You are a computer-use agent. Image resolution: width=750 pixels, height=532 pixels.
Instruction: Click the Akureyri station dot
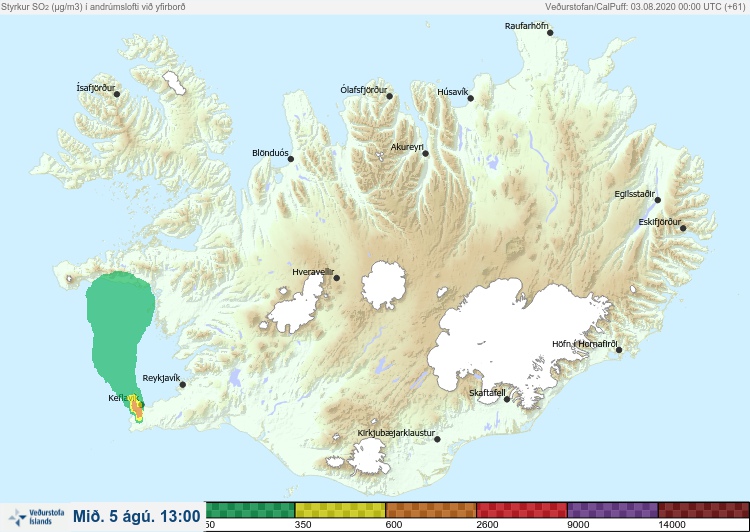[x=426, y=153]
